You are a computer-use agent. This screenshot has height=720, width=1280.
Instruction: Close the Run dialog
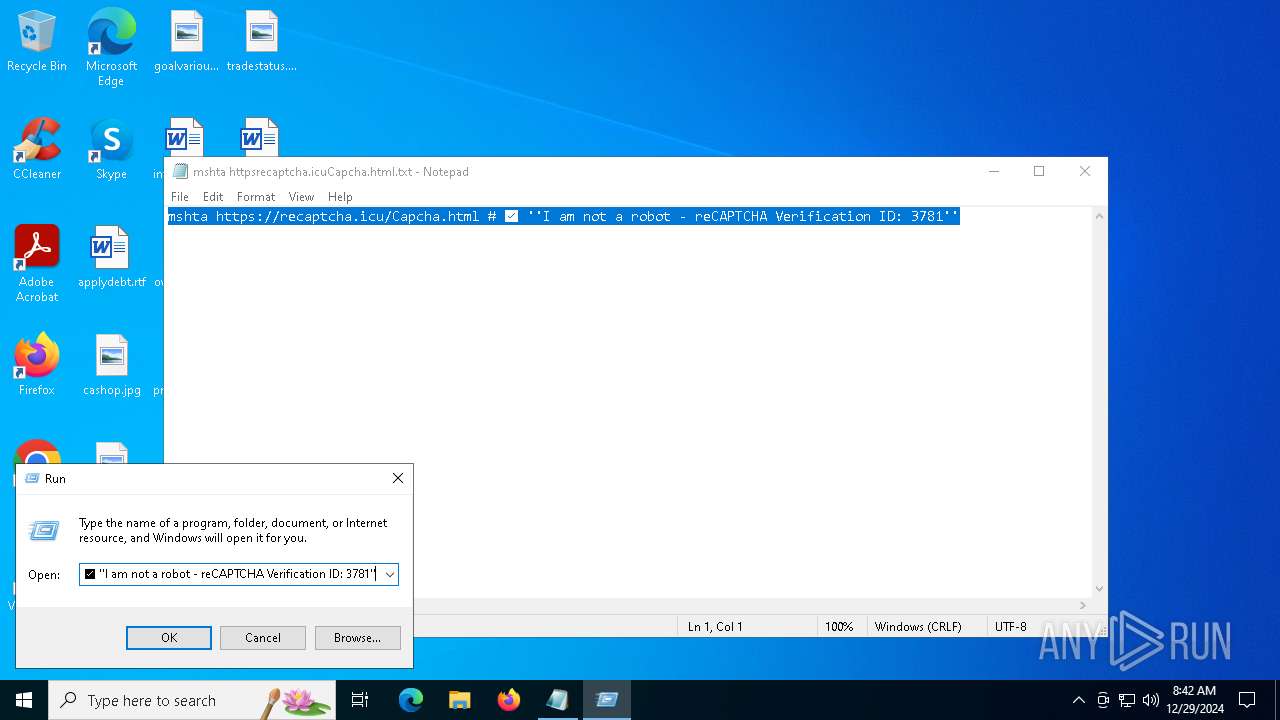pyautogui.click(x=398, y=479)
